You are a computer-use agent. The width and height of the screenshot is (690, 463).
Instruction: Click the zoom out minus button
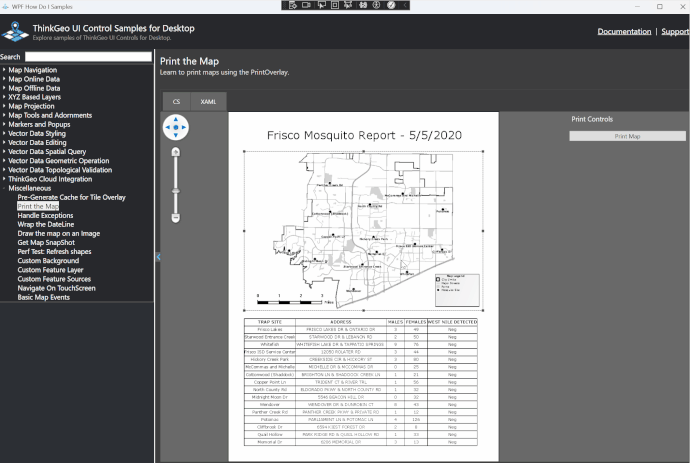point(176,217)
